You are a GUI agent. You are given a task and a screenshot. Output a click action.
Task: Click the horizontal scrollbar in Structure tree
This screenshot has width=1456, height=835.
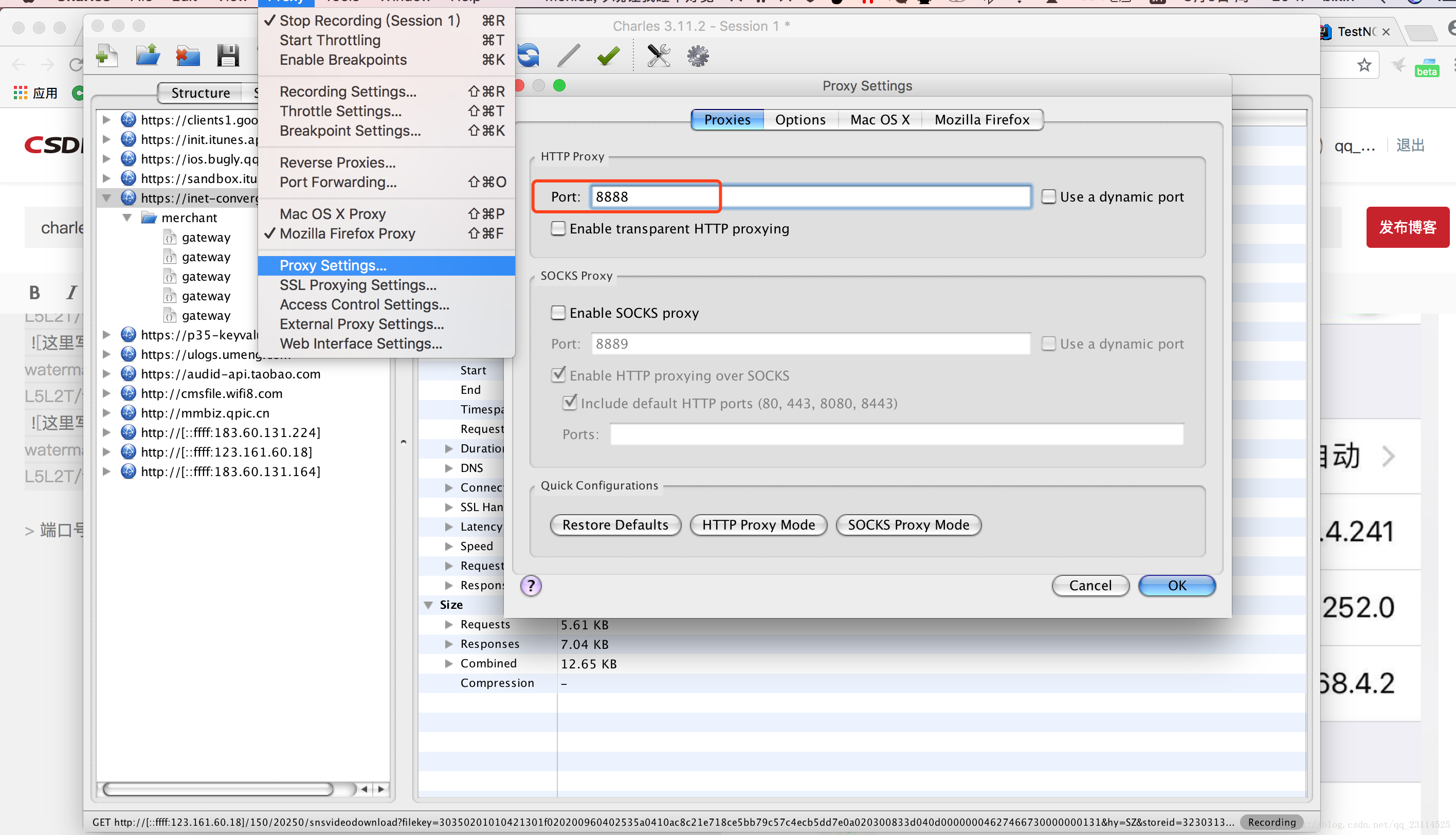(x=218, y=789)
